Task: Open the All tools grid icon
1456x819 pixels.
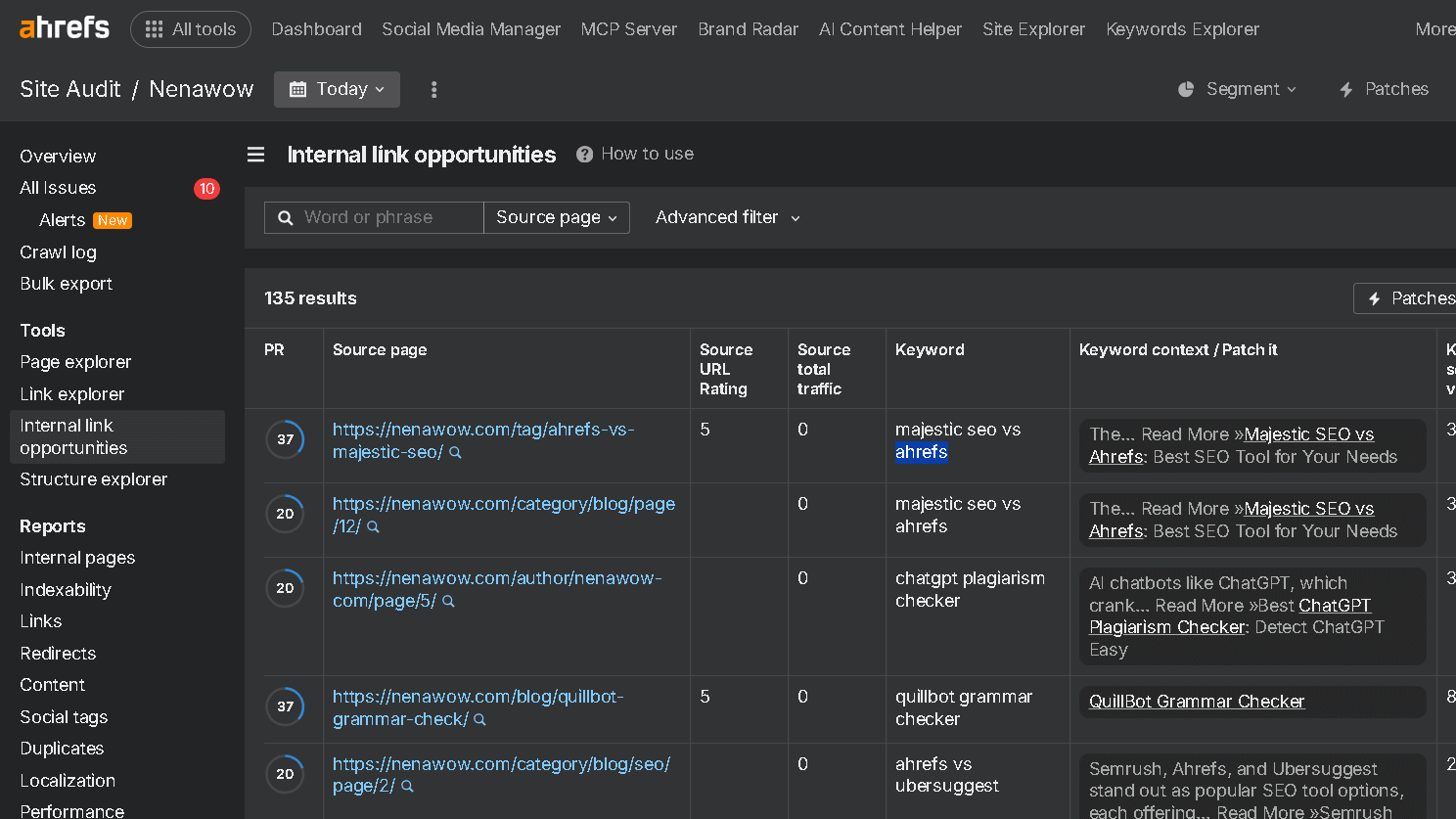Action: click(154, 29)
